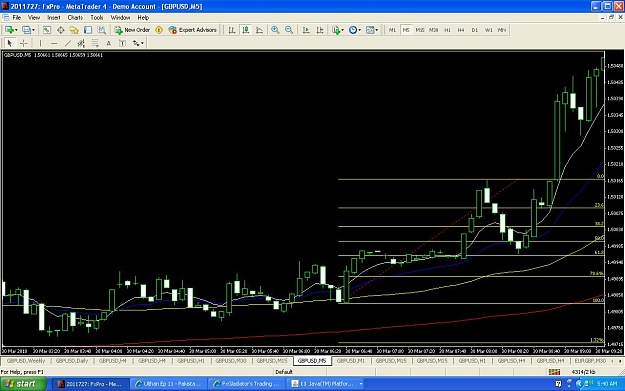The width and height of the screenshot is (625, 391).
Task: Open the File menu
Action: tap(17, 18)
